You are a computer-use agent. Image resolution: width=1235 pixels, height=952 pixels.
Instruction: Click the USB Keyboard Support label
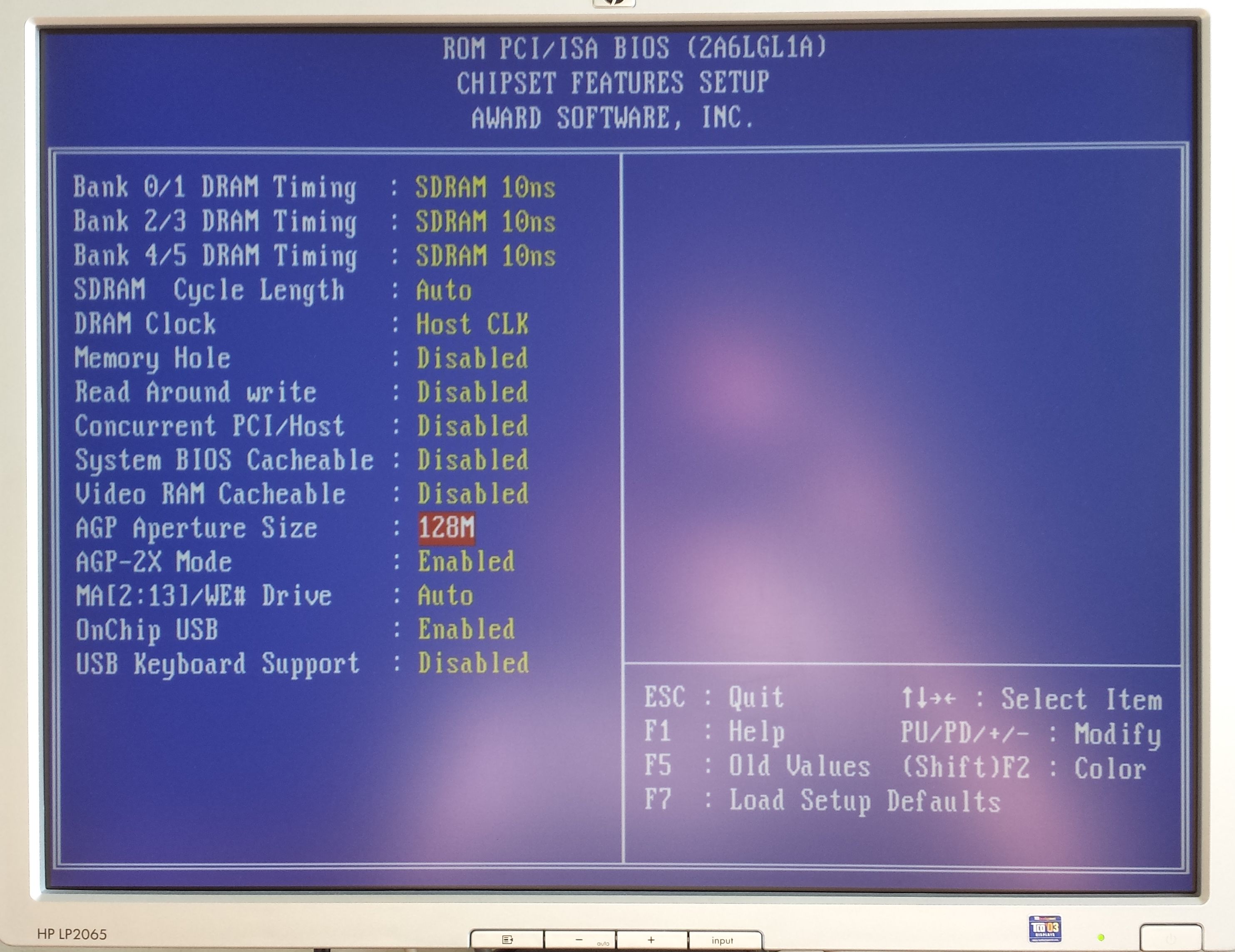[x=218, y=664]
